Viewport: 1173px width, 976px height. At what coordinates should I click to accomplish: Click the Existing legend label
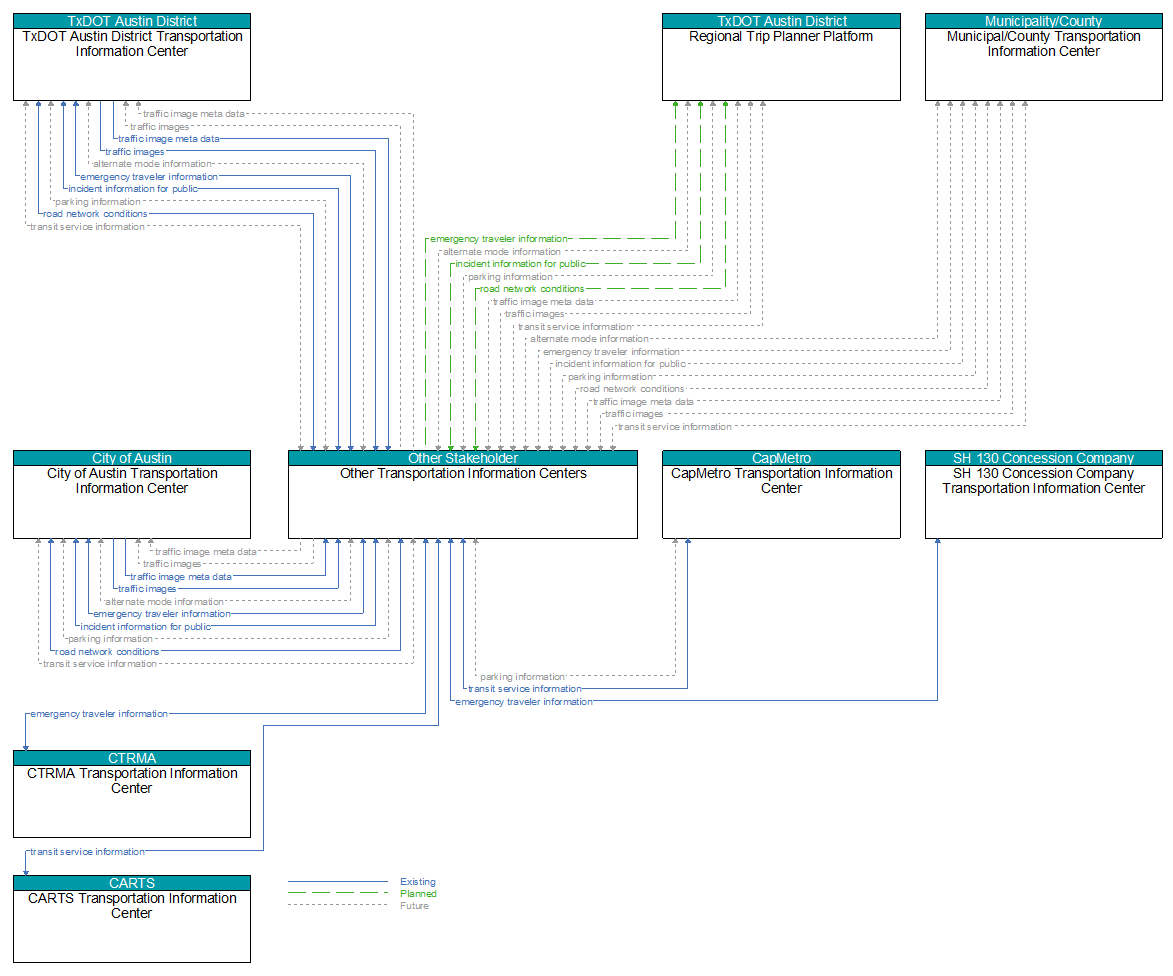[417, 882]
